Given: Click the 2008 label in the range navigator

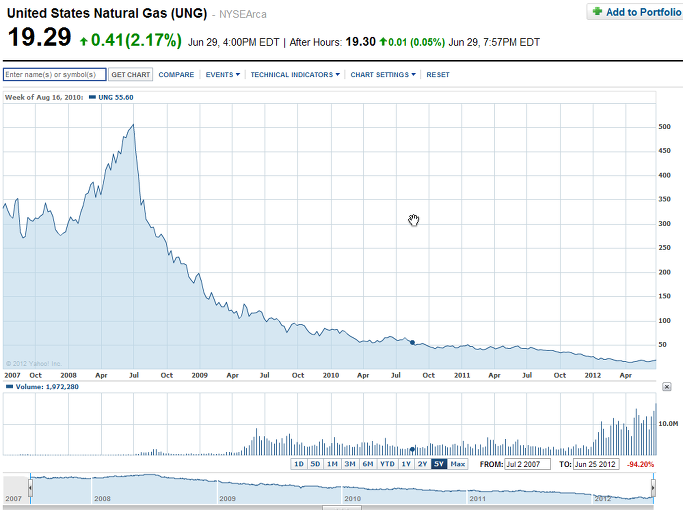Looking at the screenshot, I should pyautogui.click(x=102, y=499).
